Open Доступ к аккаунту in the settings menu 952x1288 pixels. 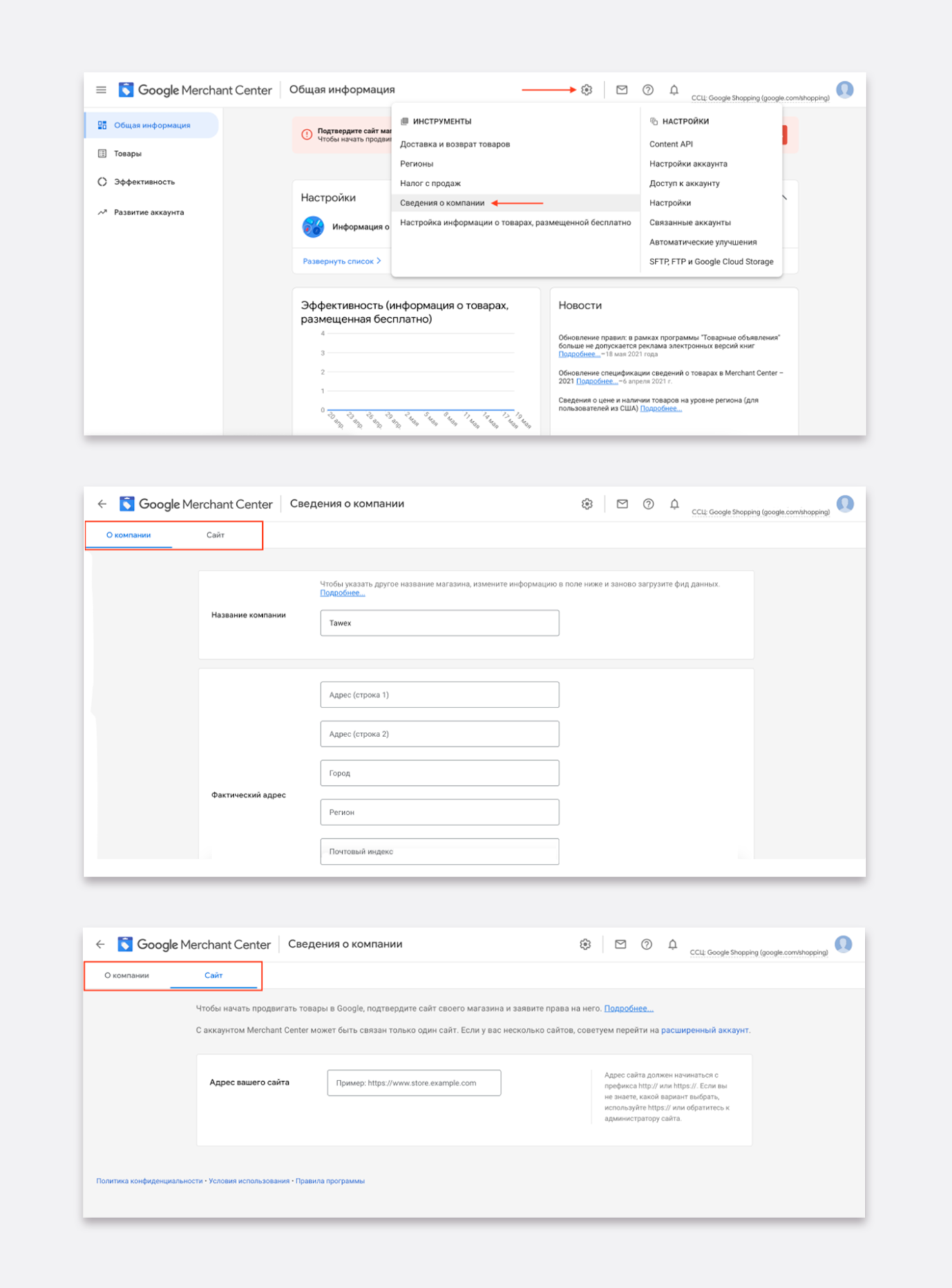point(684,184)
